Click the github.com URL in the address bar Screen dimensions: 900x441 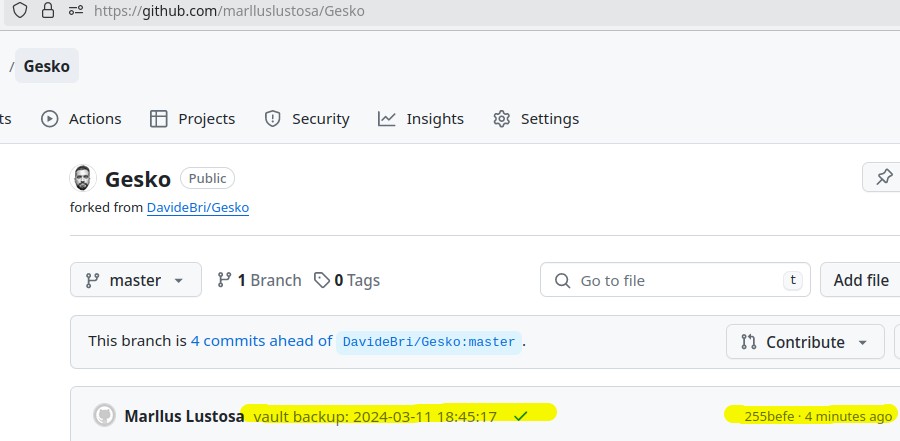228,11
